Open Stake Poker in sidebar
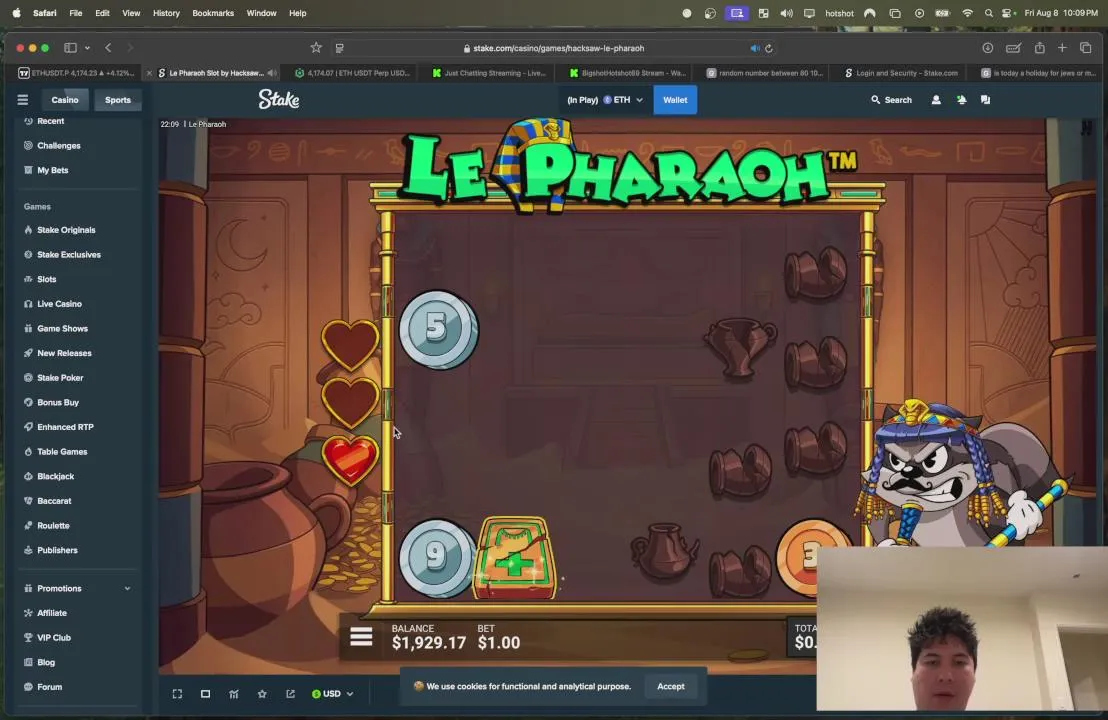The image size is (1108, 720). tap(60, 378)
